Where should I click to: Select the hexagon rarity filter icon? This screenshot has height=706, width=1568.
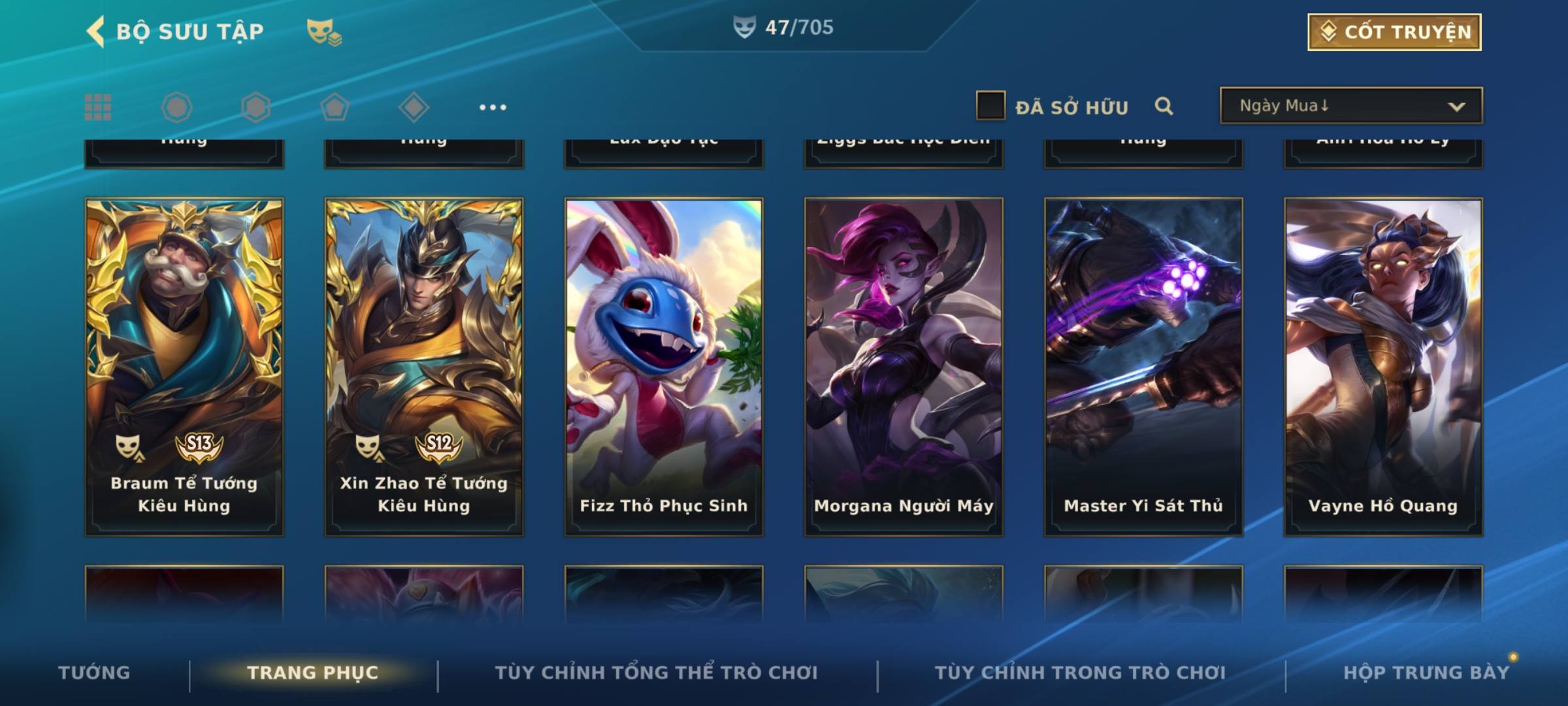255,107
